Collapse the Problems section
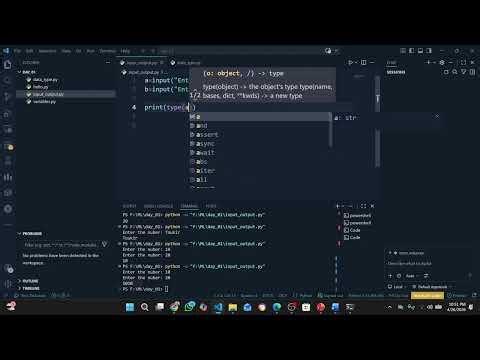The height and width of the screenshot is (360, 480). pyautogui.click(x=19, y=233)
